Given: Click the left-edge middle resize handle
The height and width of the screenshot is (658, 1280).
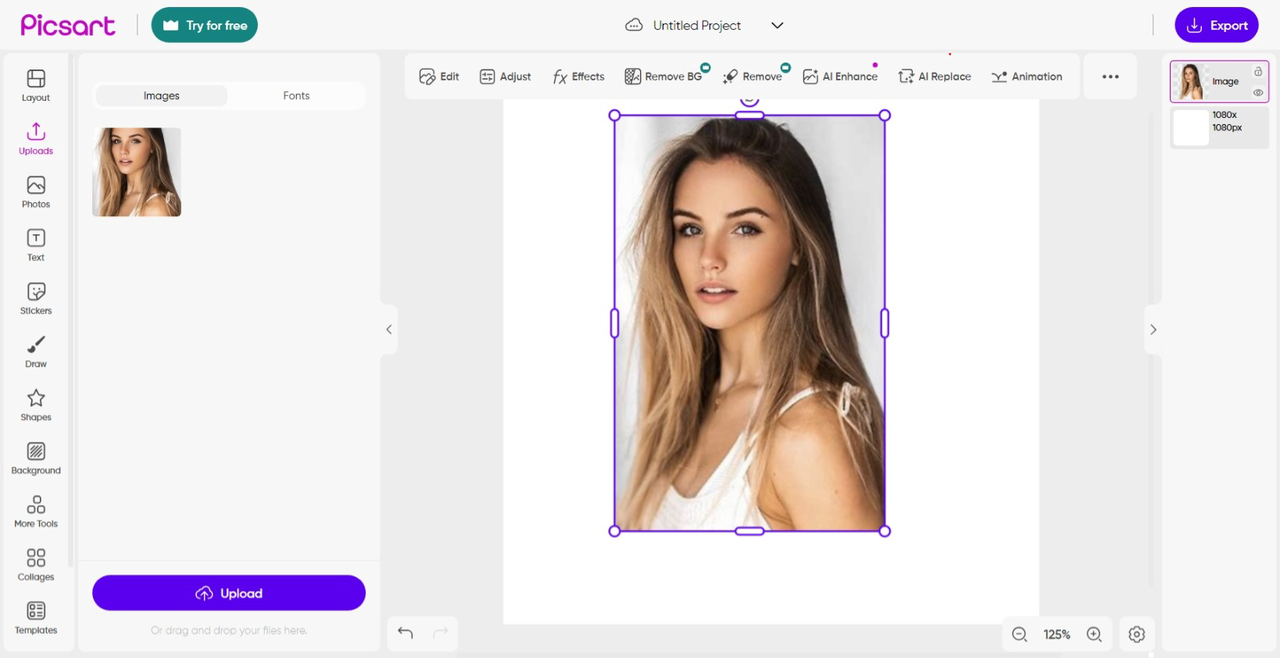Looking at the screenshot, I should pyautogui.click(x=614, y=323).
